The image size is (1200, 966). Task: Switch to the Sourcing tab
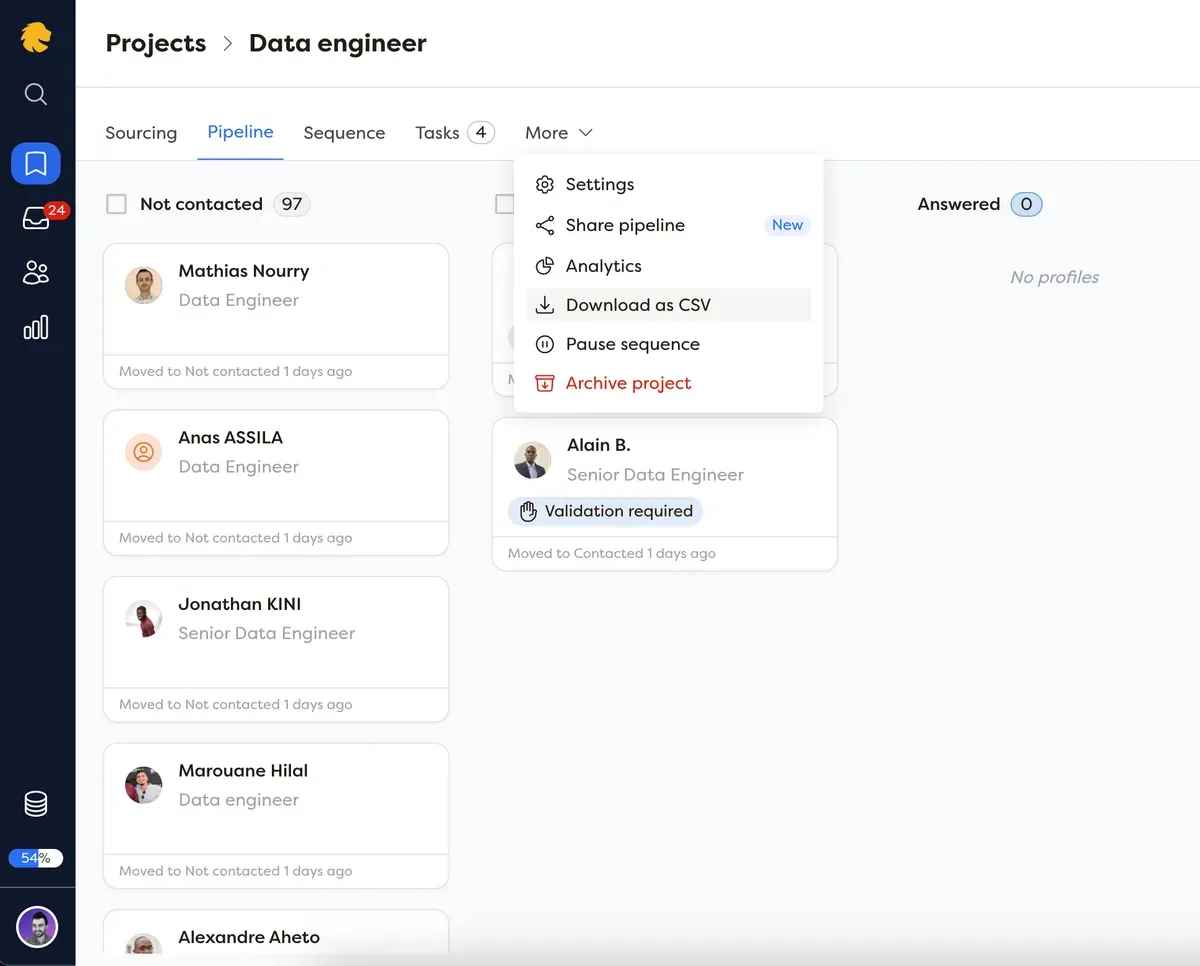coord(141,133)
